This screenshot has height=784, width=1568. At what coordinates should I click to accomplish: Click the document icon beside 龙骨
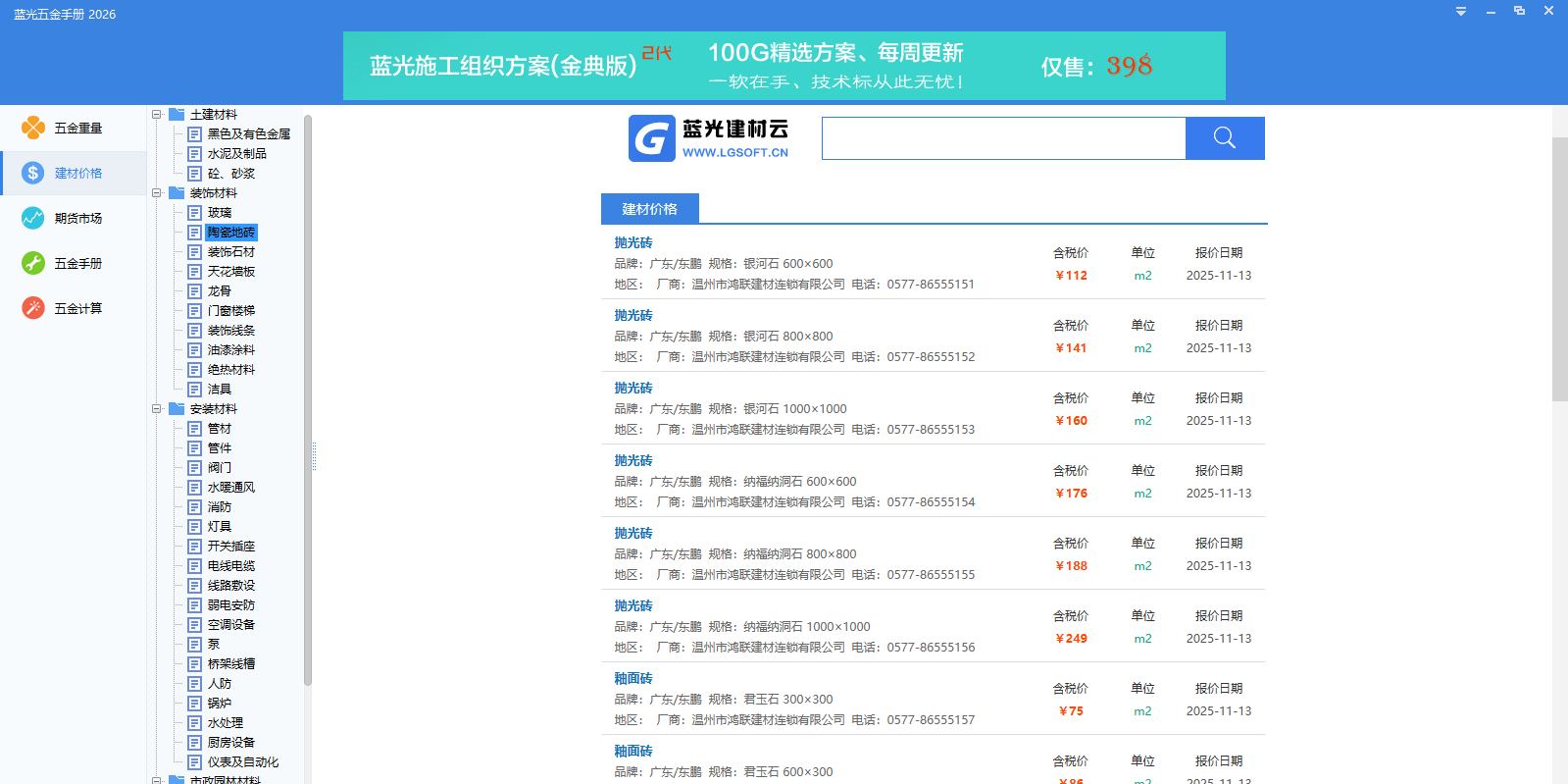pos(194,291)
